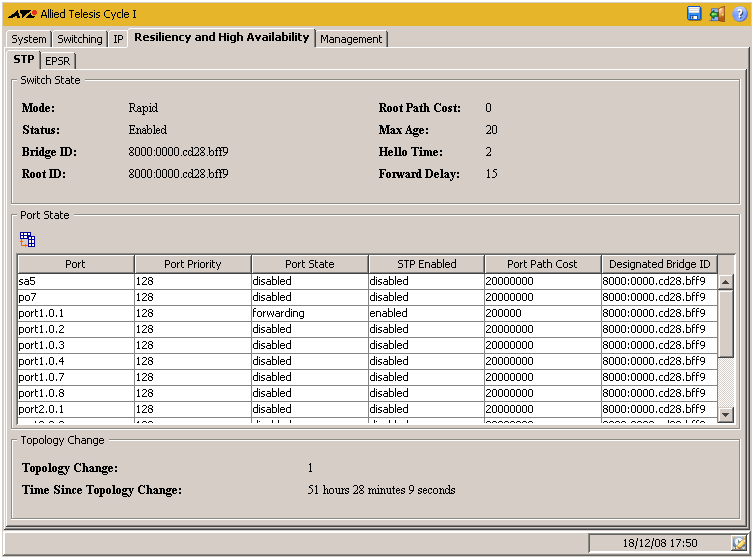The height and width of the screenshot is (557, 752).
Task: Select the port1.0.2 row
Action: tap(367, 329)
